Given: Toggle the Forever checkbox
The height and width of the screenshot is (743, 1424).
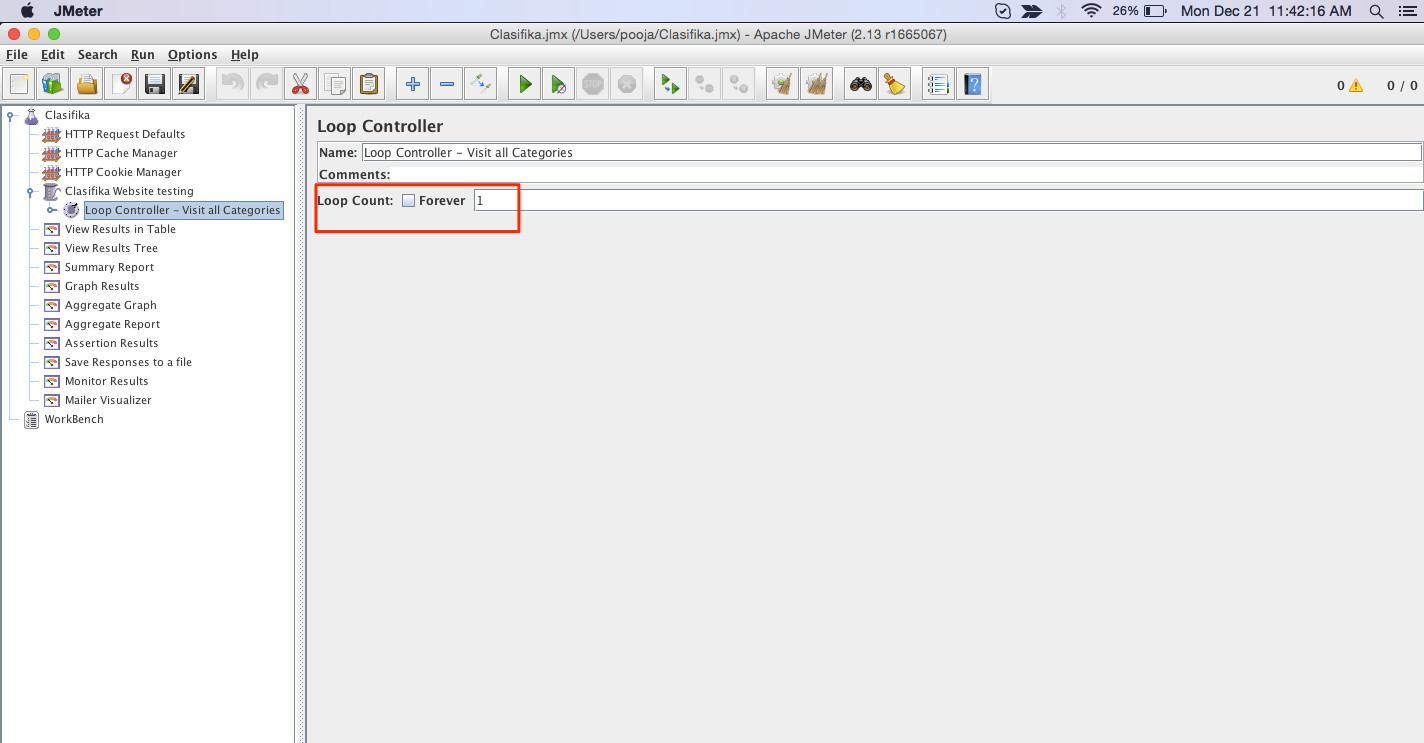Looking at the screenshot, I should (x=408, y=201).
